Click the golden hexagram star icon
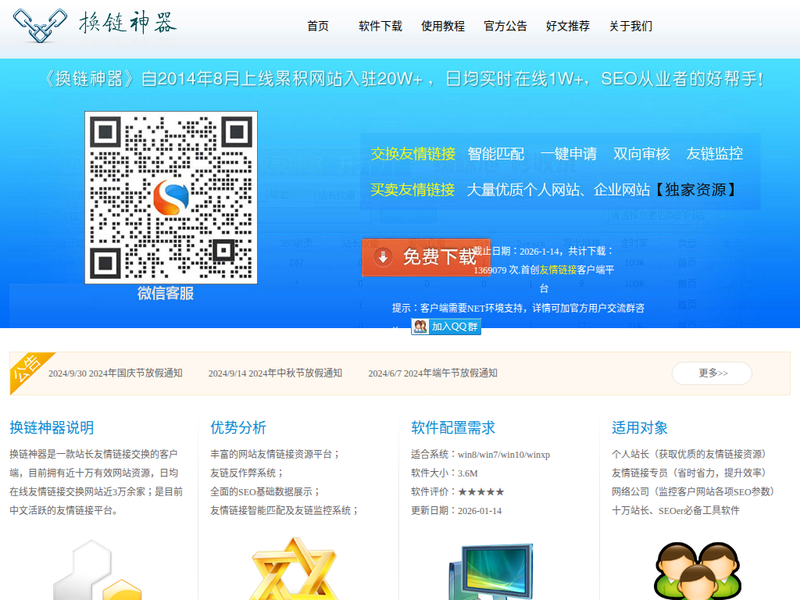The height and width of the screenshot is (600, 800). (293, 572)
